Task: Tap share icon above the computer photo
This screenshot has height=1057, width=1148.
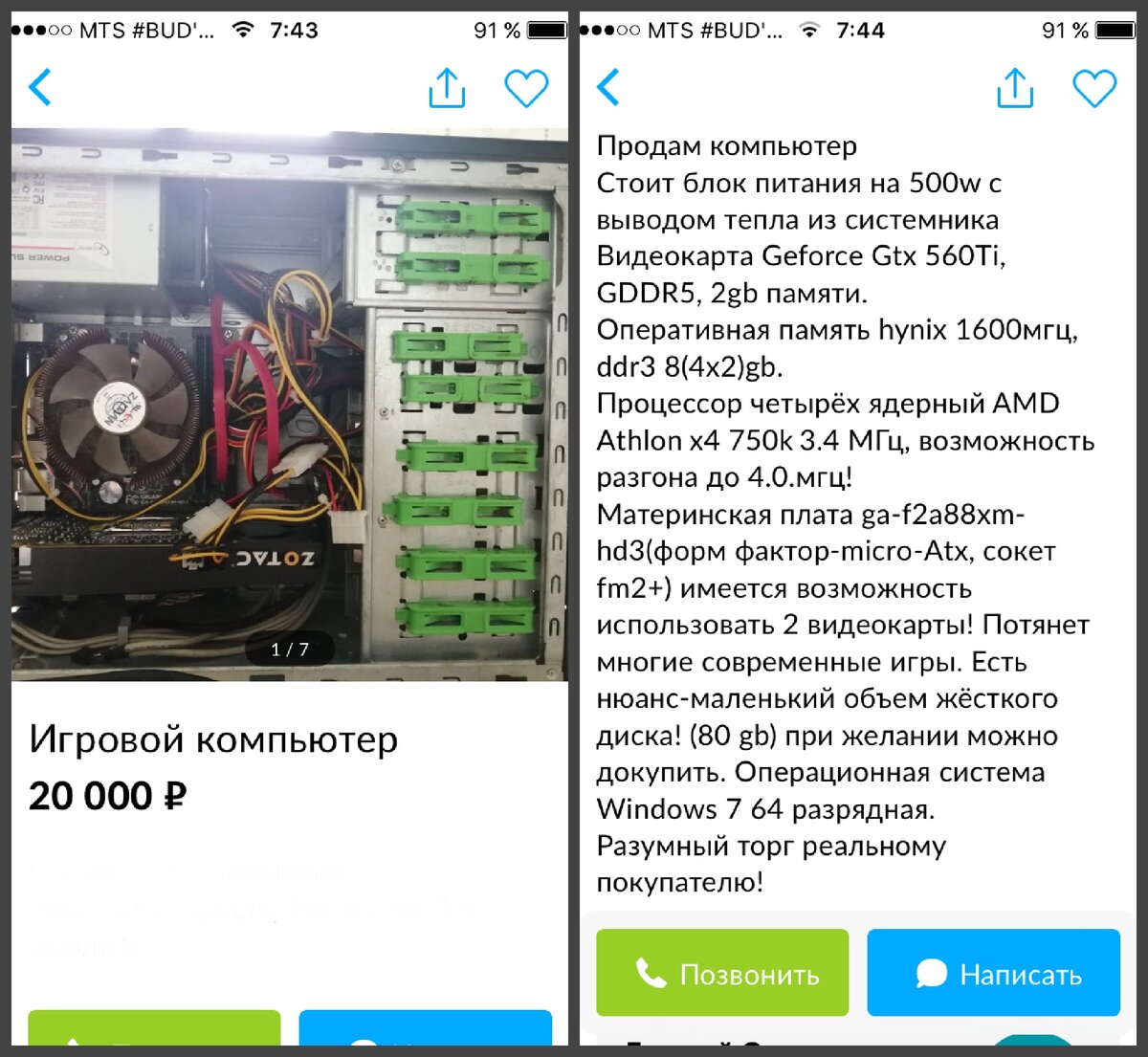Action: (446, 88)
